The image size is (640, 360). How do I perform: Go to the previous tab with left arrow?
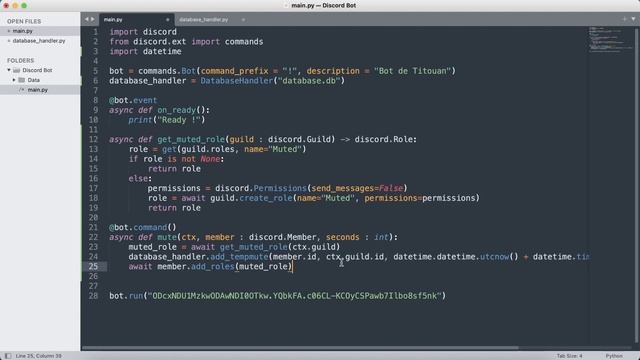point(87,19)
